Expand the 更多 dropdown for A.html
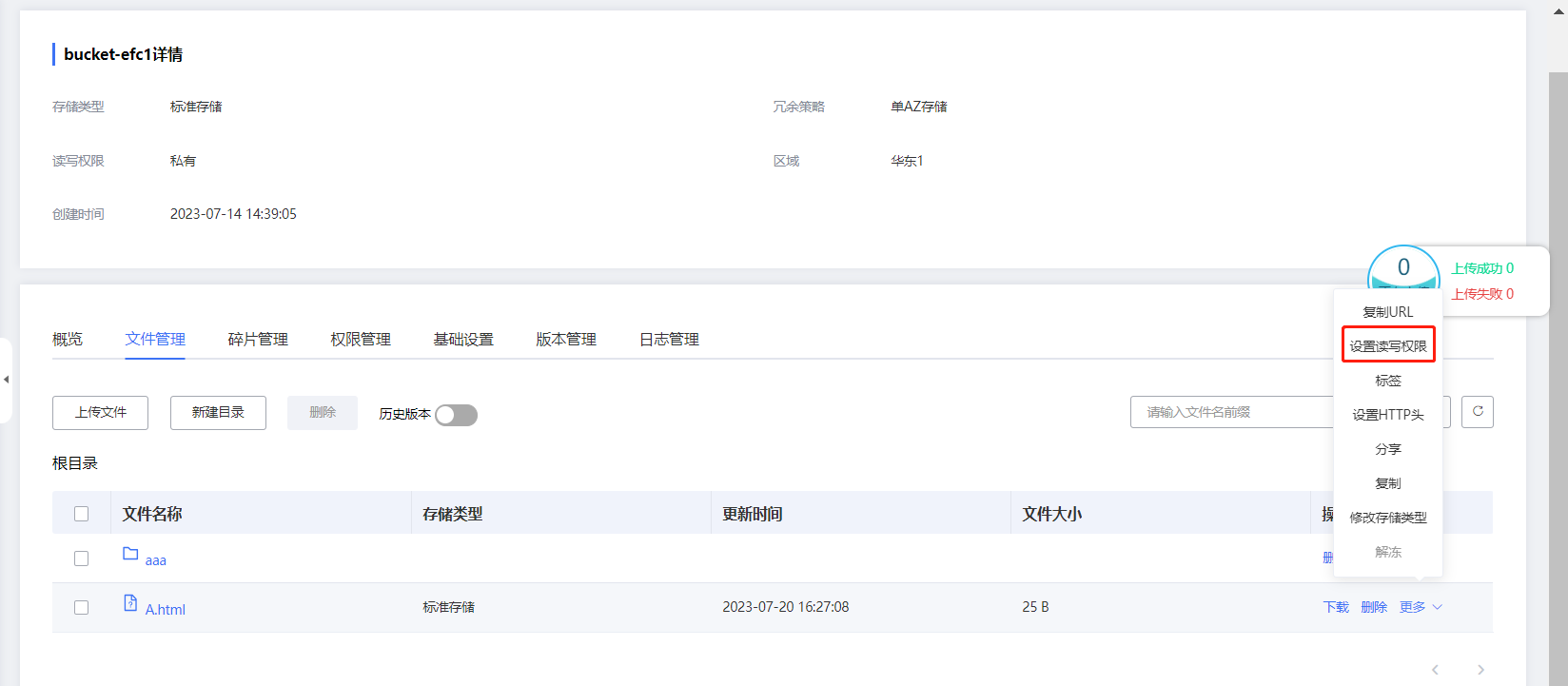 click(x=1421, y=607)
